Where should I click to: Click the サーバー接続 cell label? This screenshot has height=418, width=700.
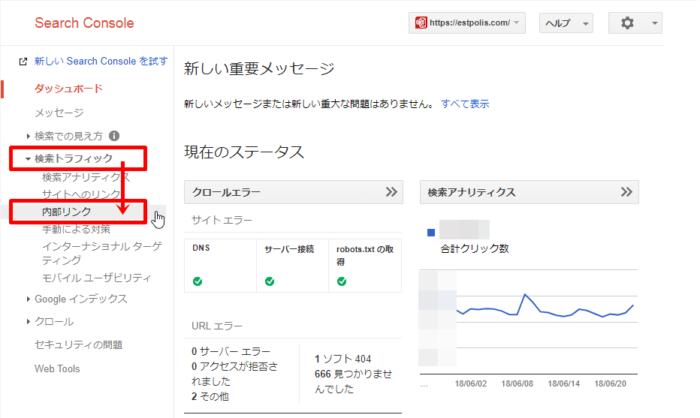tap(289, 249)
